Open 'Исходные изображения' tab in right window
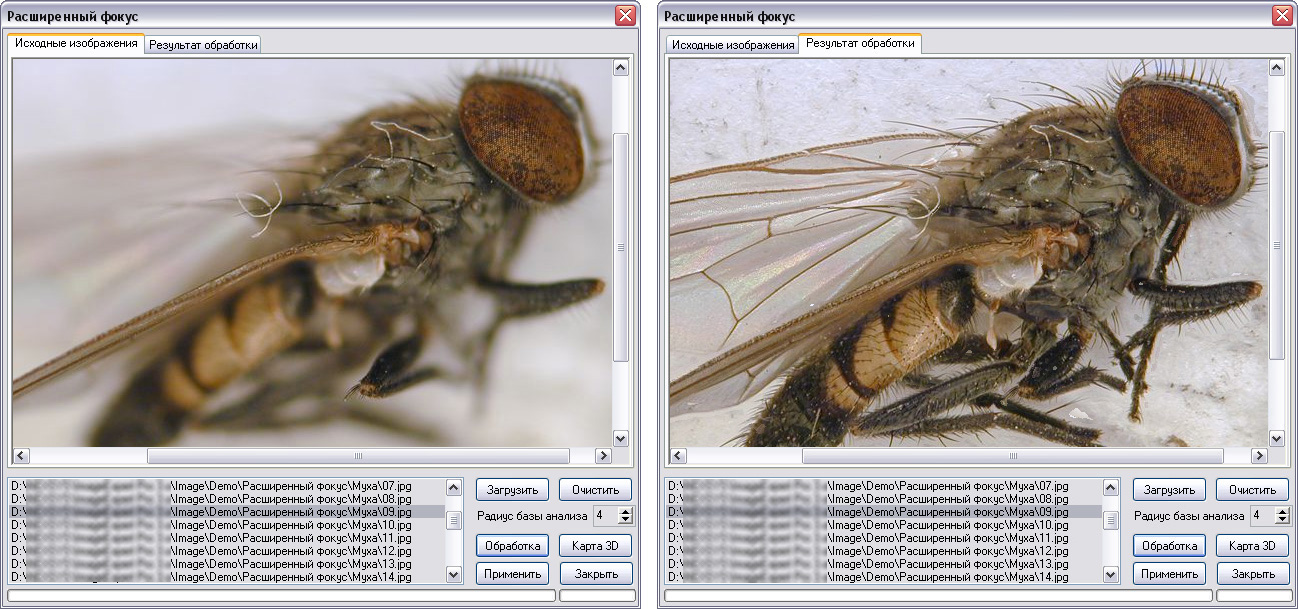The width and height of the screenshot is (1298, 609). pos(732,45)
